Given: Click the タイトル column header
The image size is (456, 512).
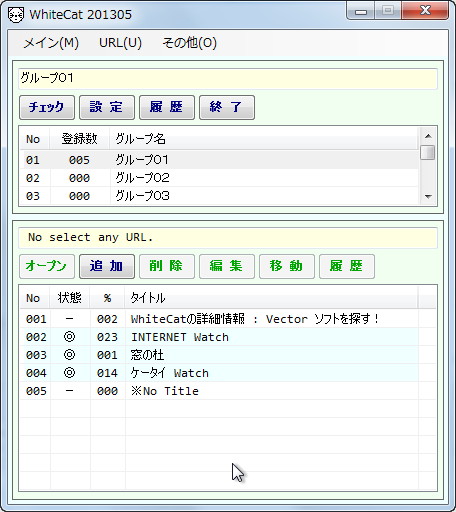Looking at the screenshot, I should 271,298.
